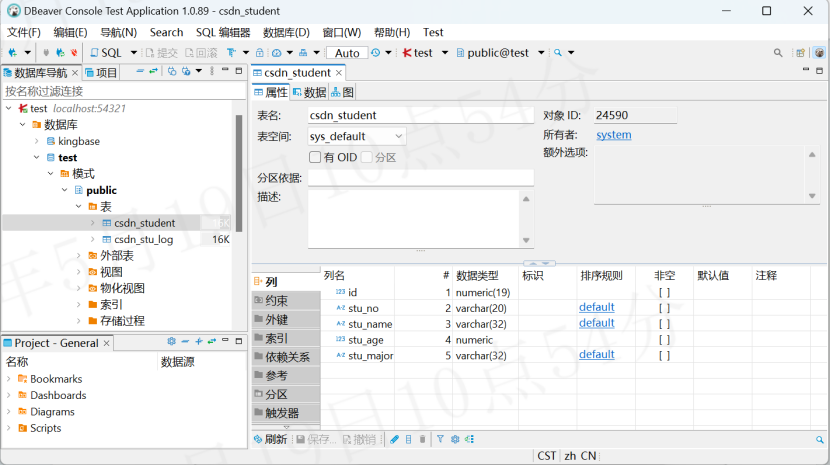Viewport: 831px width, 465px height.
Task: Click the database navigator vertical scrollbar
Action: (239, 173)
